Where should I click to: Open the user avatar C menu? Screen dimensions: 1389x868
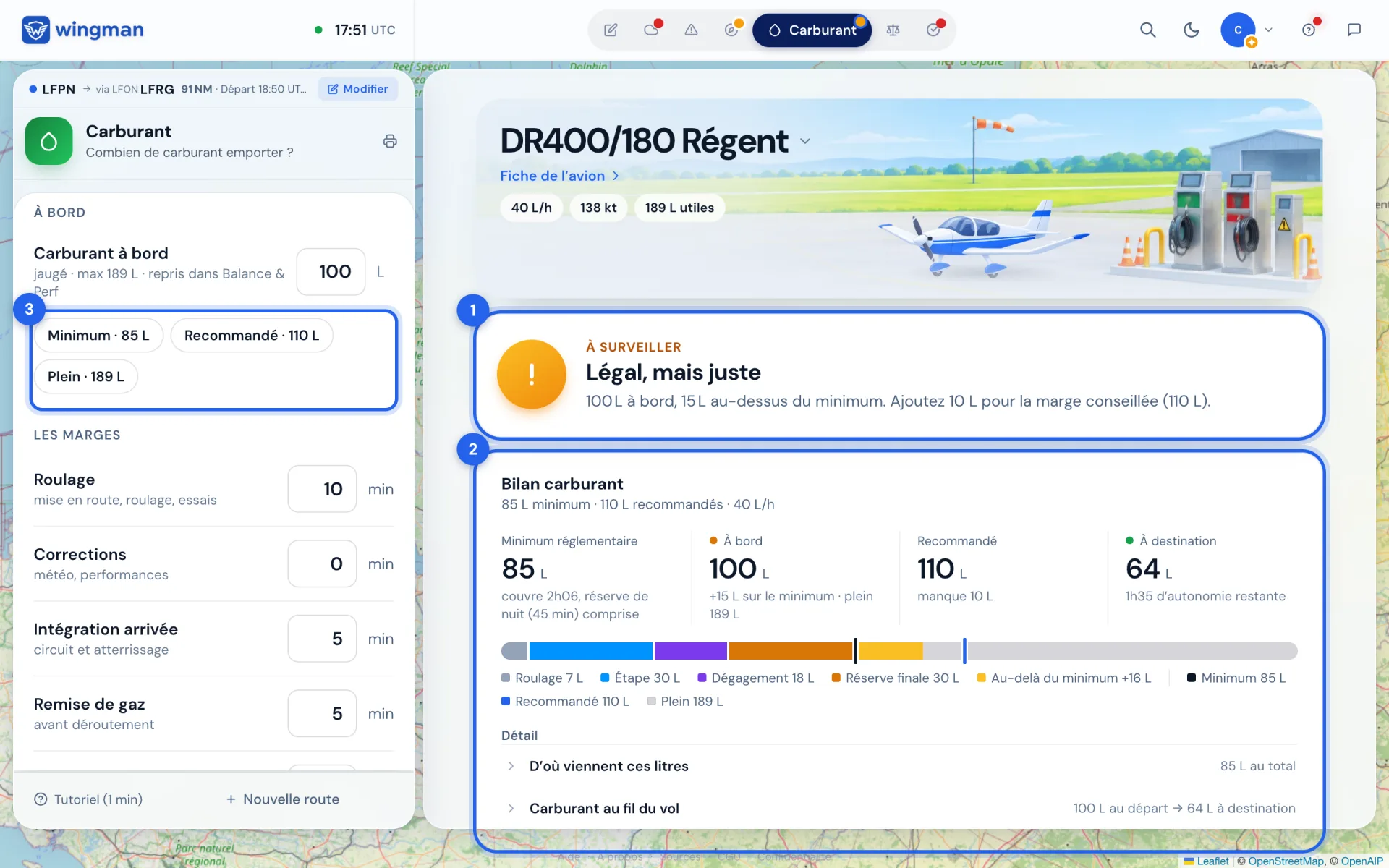[1238, 30]
